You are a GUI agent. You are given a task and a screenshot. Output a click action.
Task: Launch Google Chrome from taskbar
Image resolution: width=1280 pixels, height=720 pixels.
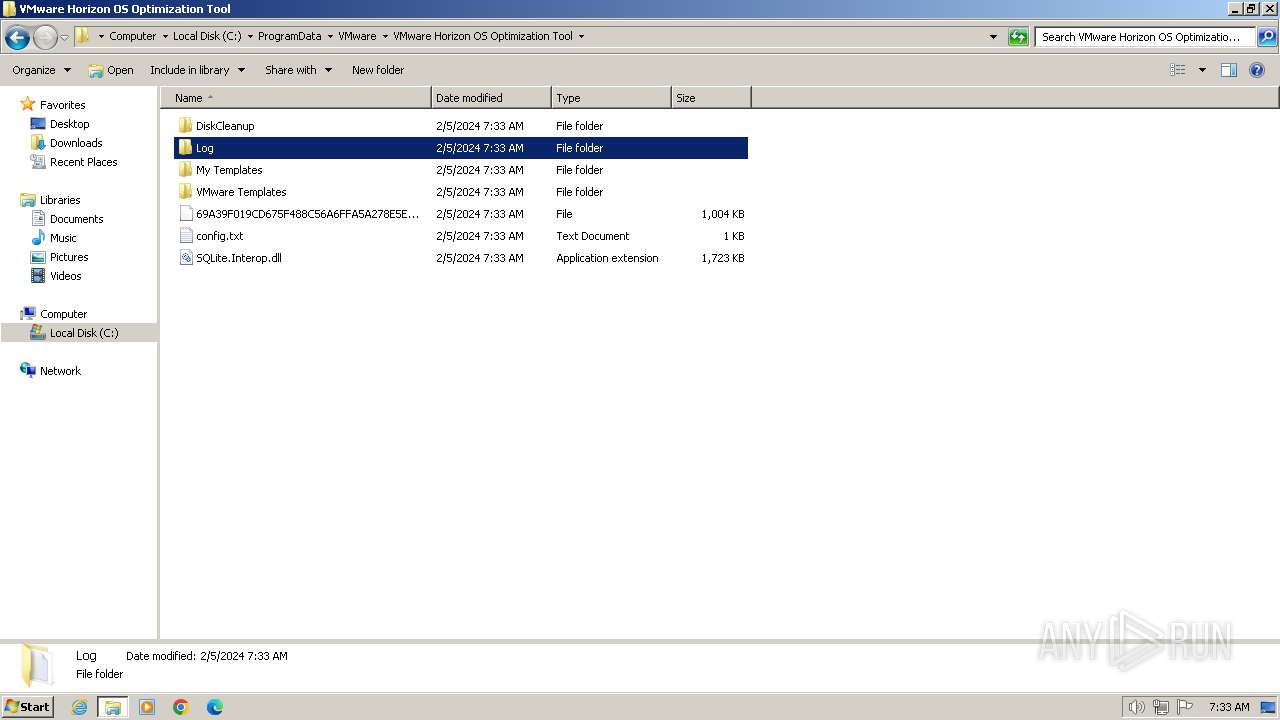coord(181,707)
